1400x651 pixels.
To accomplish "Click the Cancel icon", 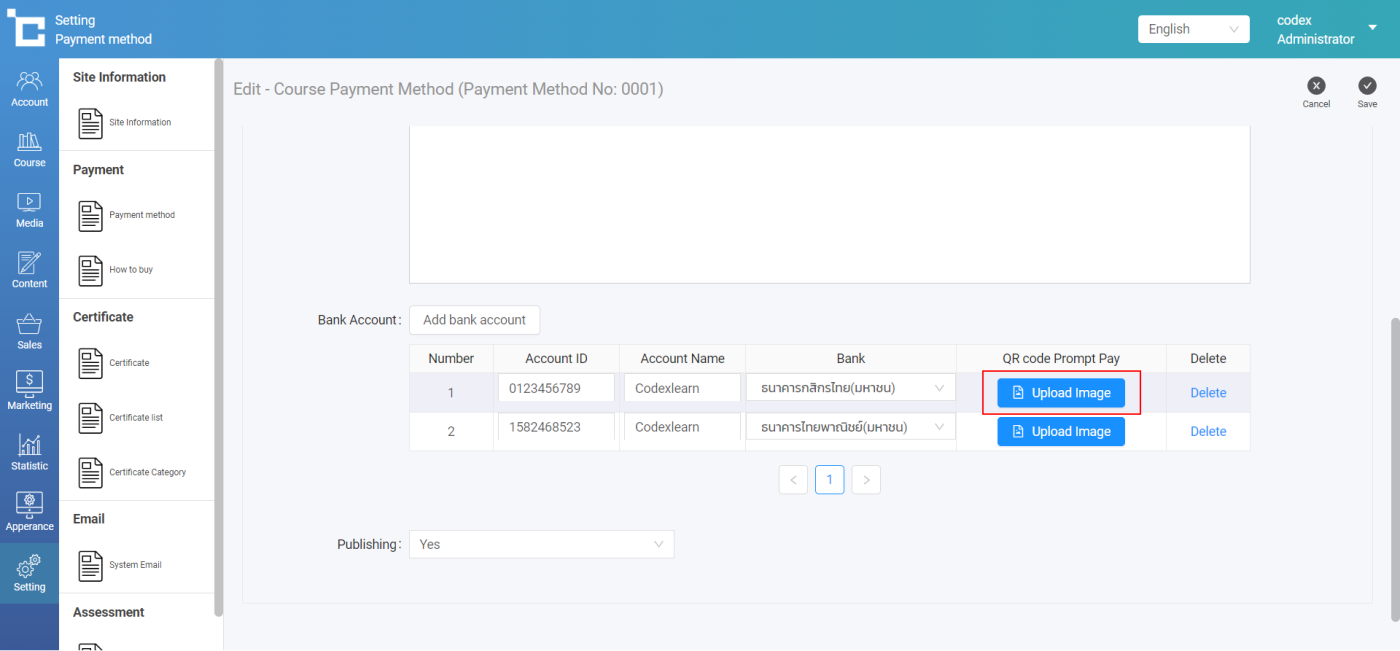I will click(1316, 87).
